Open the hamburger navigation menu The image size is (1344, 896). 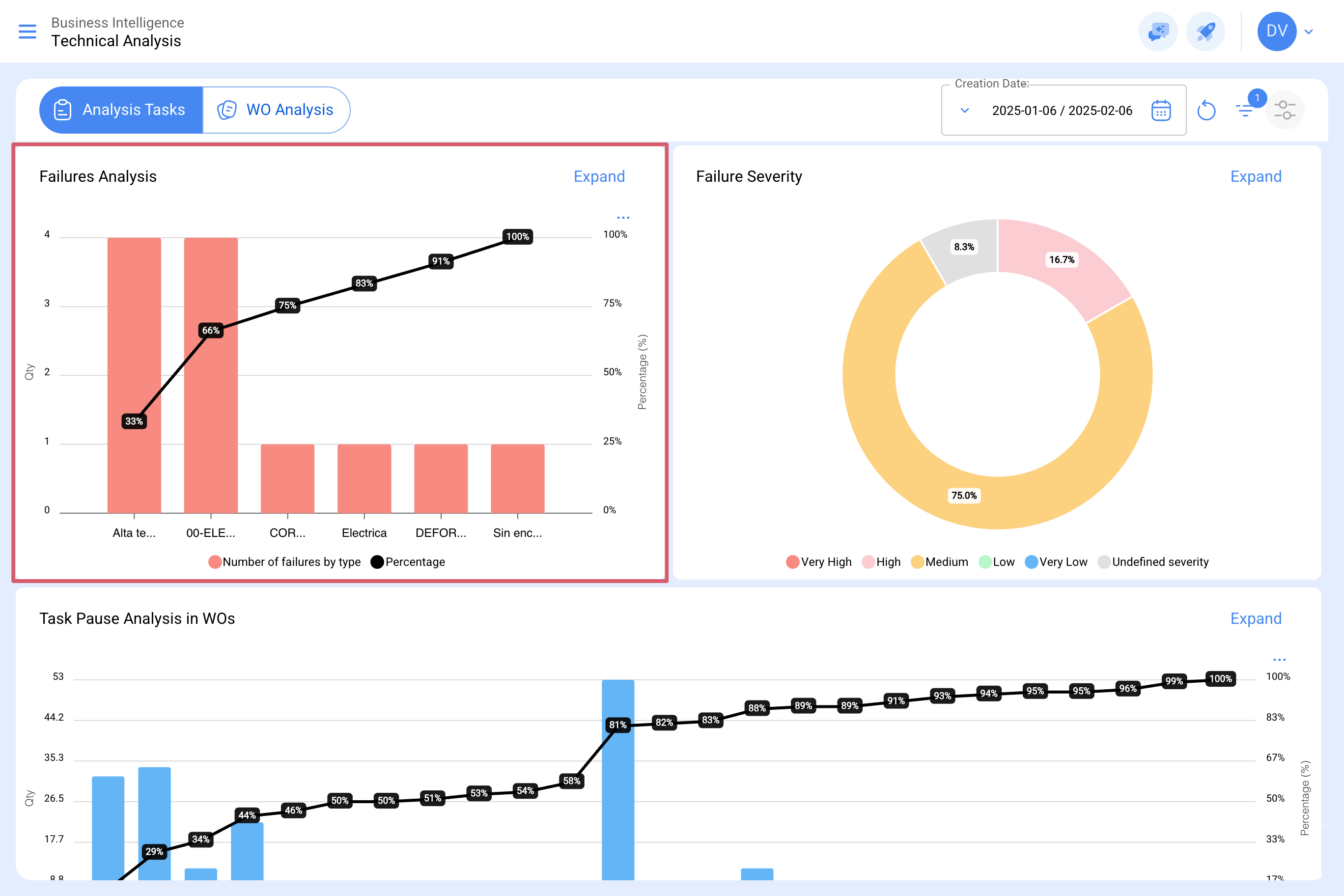[28, 31]
